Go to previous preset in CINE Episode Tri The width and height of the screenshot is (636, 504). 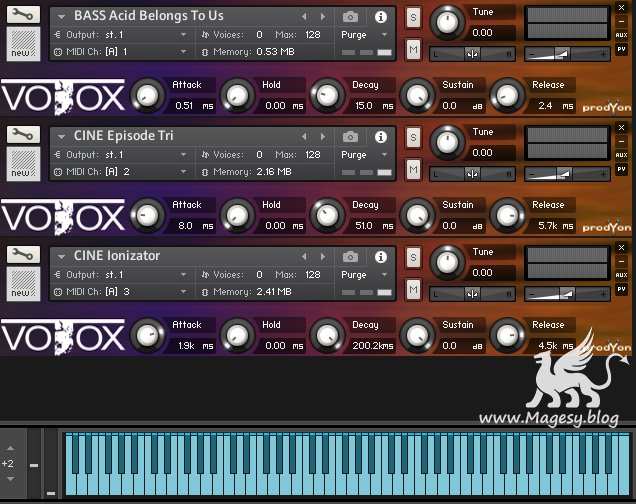(304, 137)
